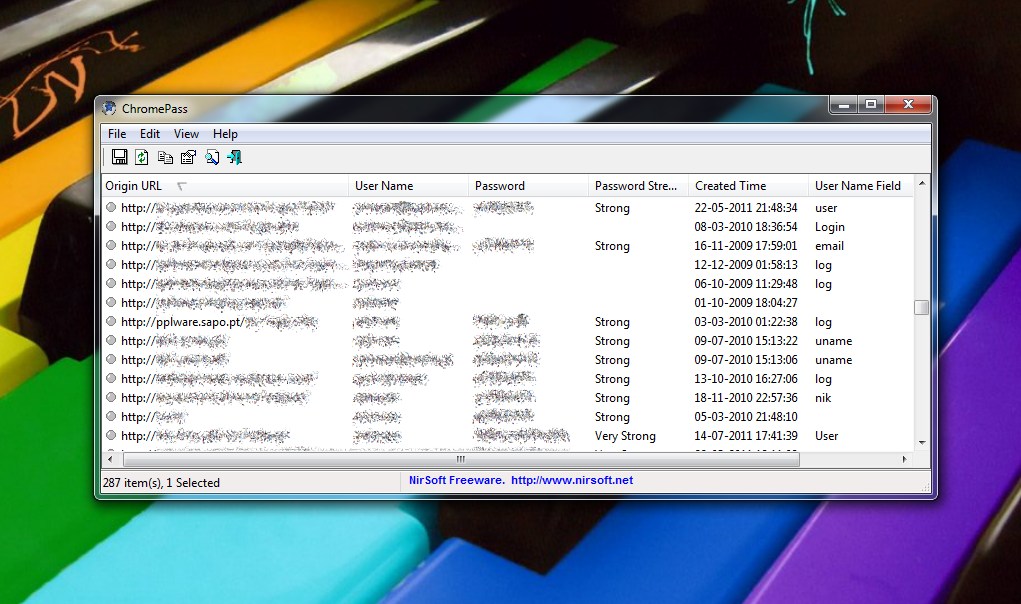Click the vertical scrollbar up arrow
1021x604 pixels.
[921, 184]
